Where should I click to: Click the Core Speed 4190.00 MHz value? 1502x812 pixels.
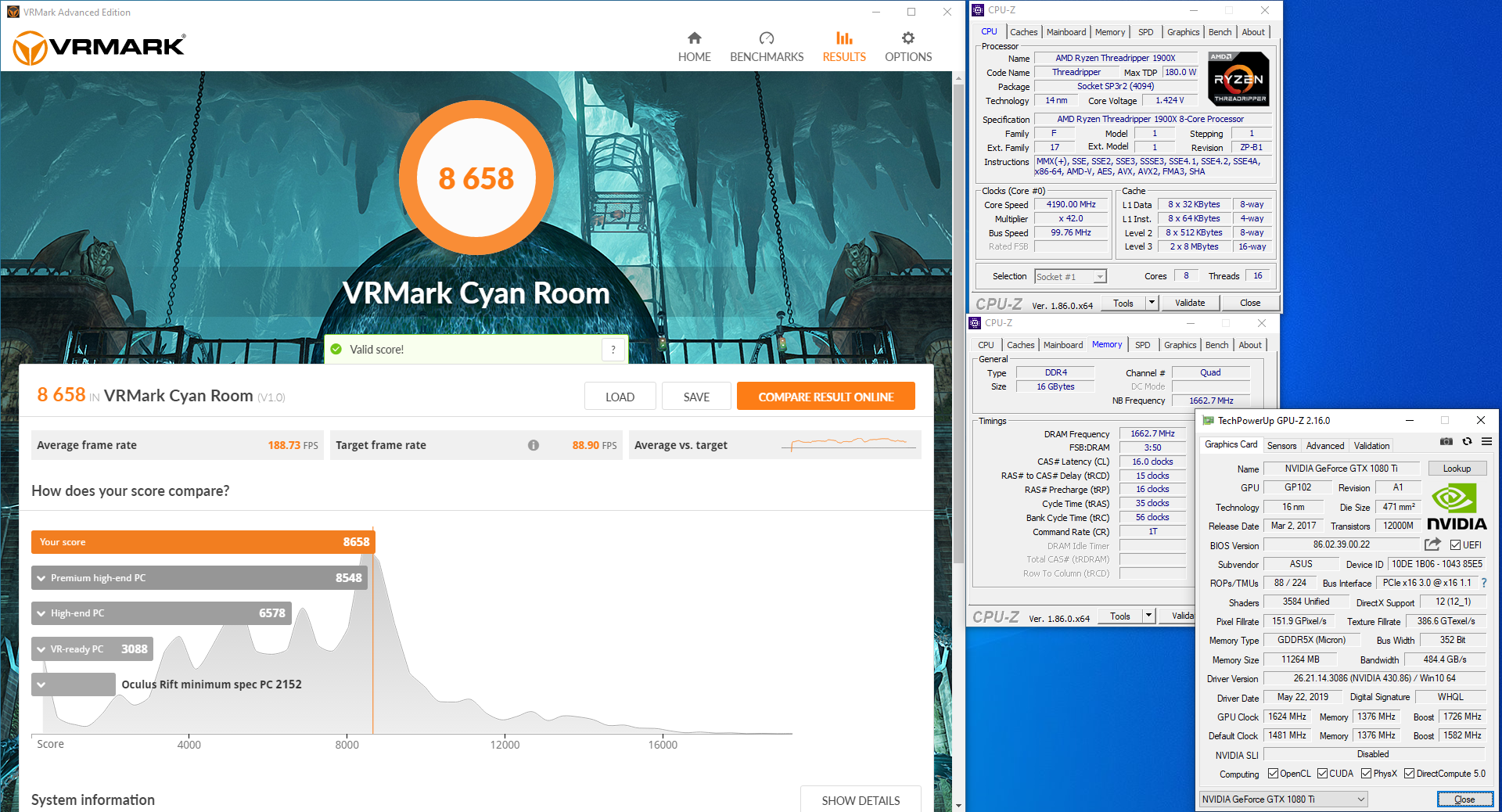[1071, 204]
